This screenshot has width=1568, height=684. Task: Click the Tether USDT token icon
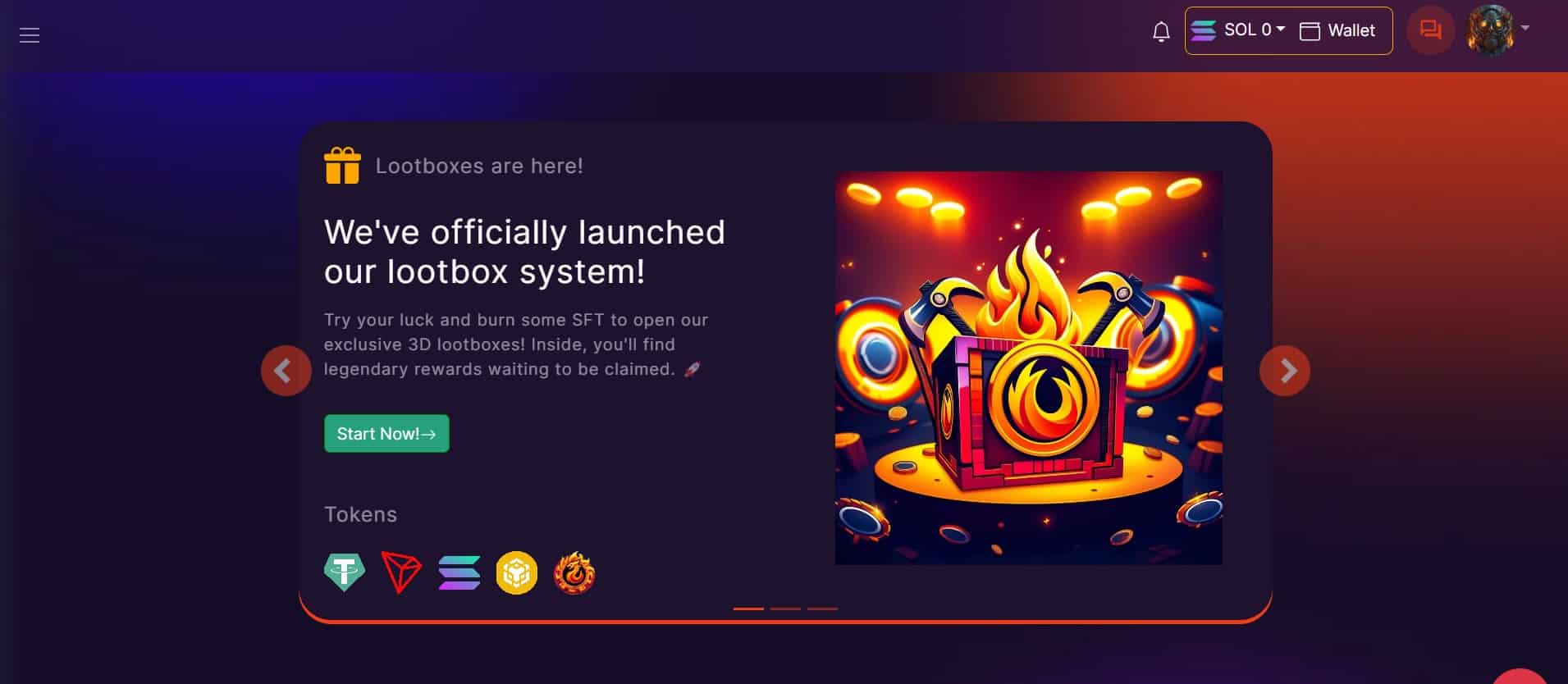point(344,572)
